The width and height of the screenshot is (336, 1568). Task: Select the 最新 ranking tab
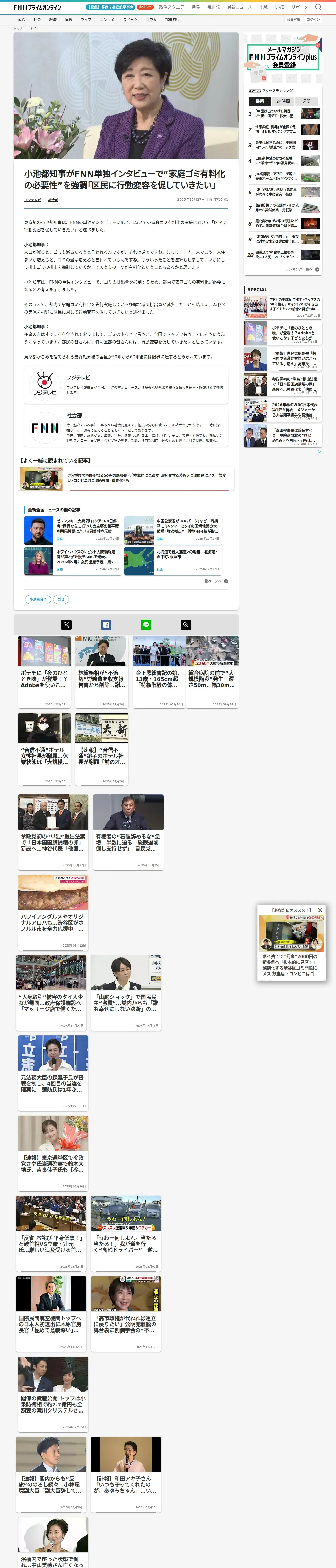pos(260,101)
